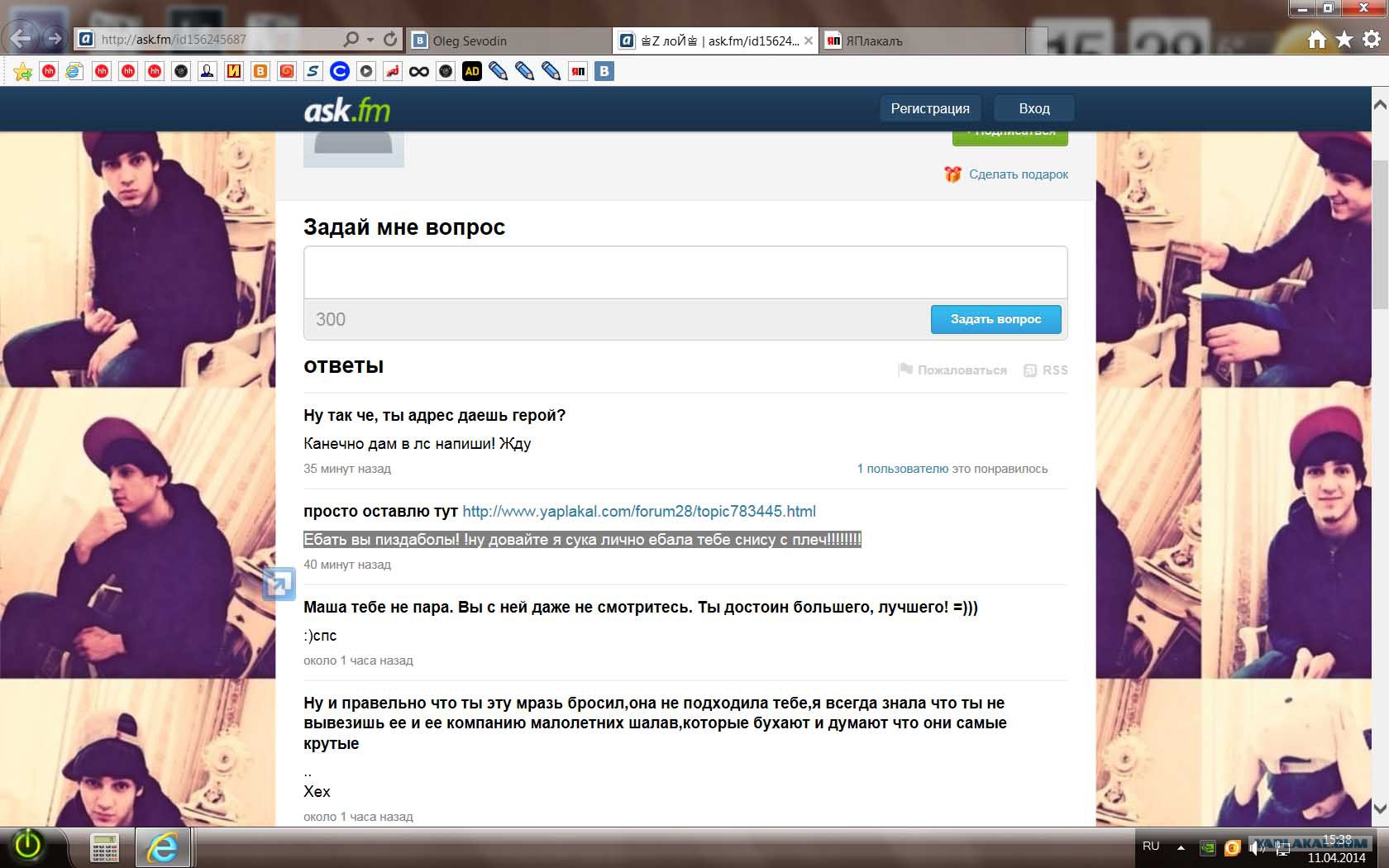Open the Start power button on taskbar

tap(28, 846)
